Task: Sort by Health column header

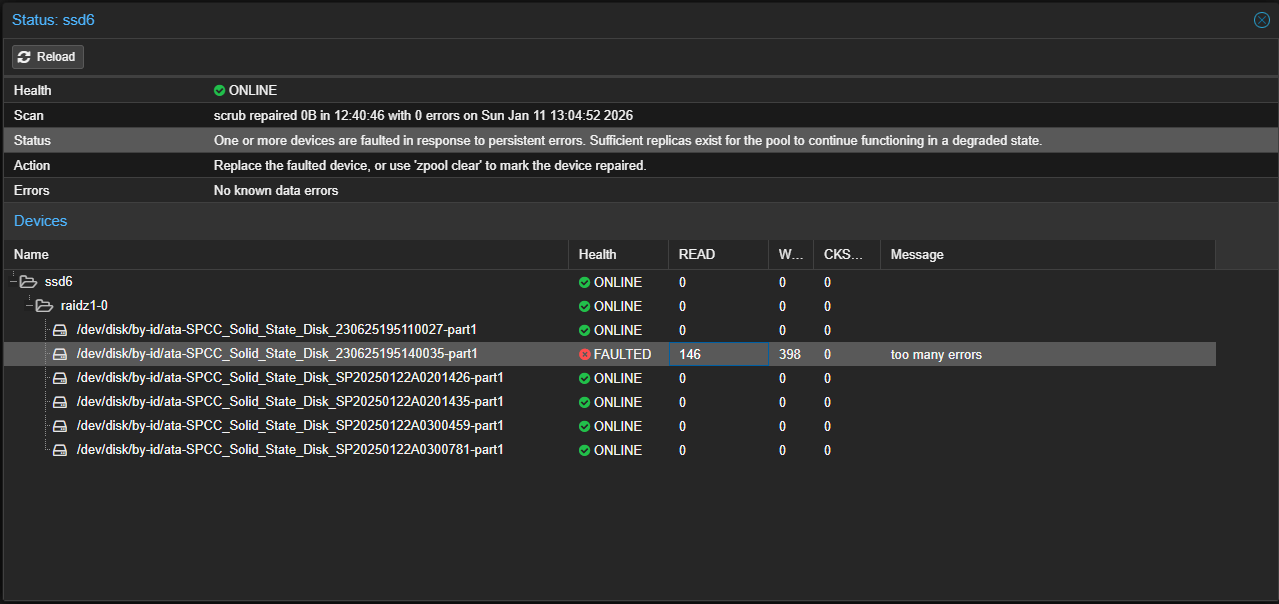Action: [617, 254]
